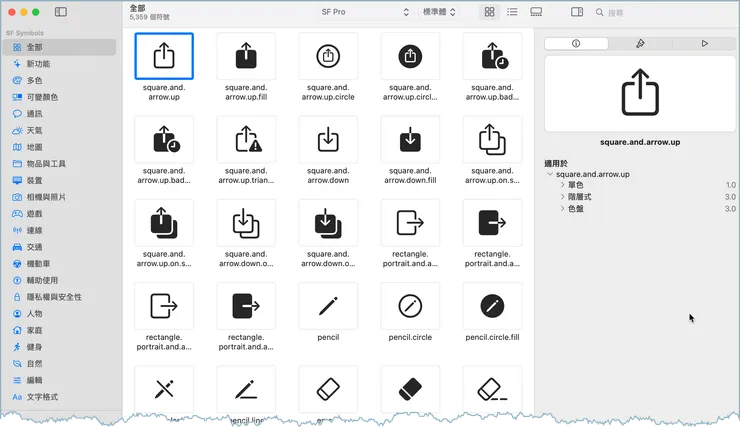Select 人物 in the sidebar

click(59, 314)
